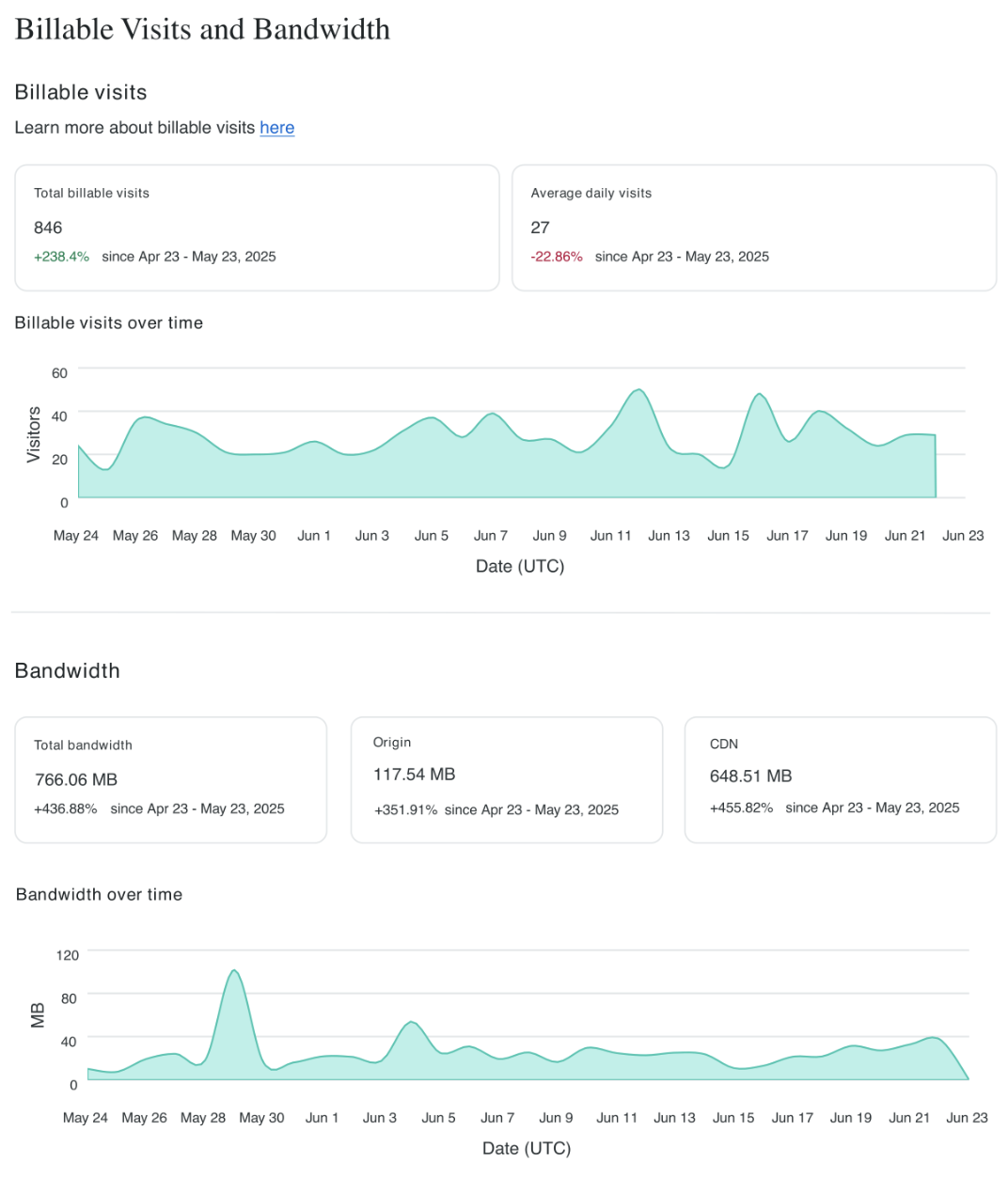
Task: Click highest peak in billable visits chart
Action: point(639,389)
